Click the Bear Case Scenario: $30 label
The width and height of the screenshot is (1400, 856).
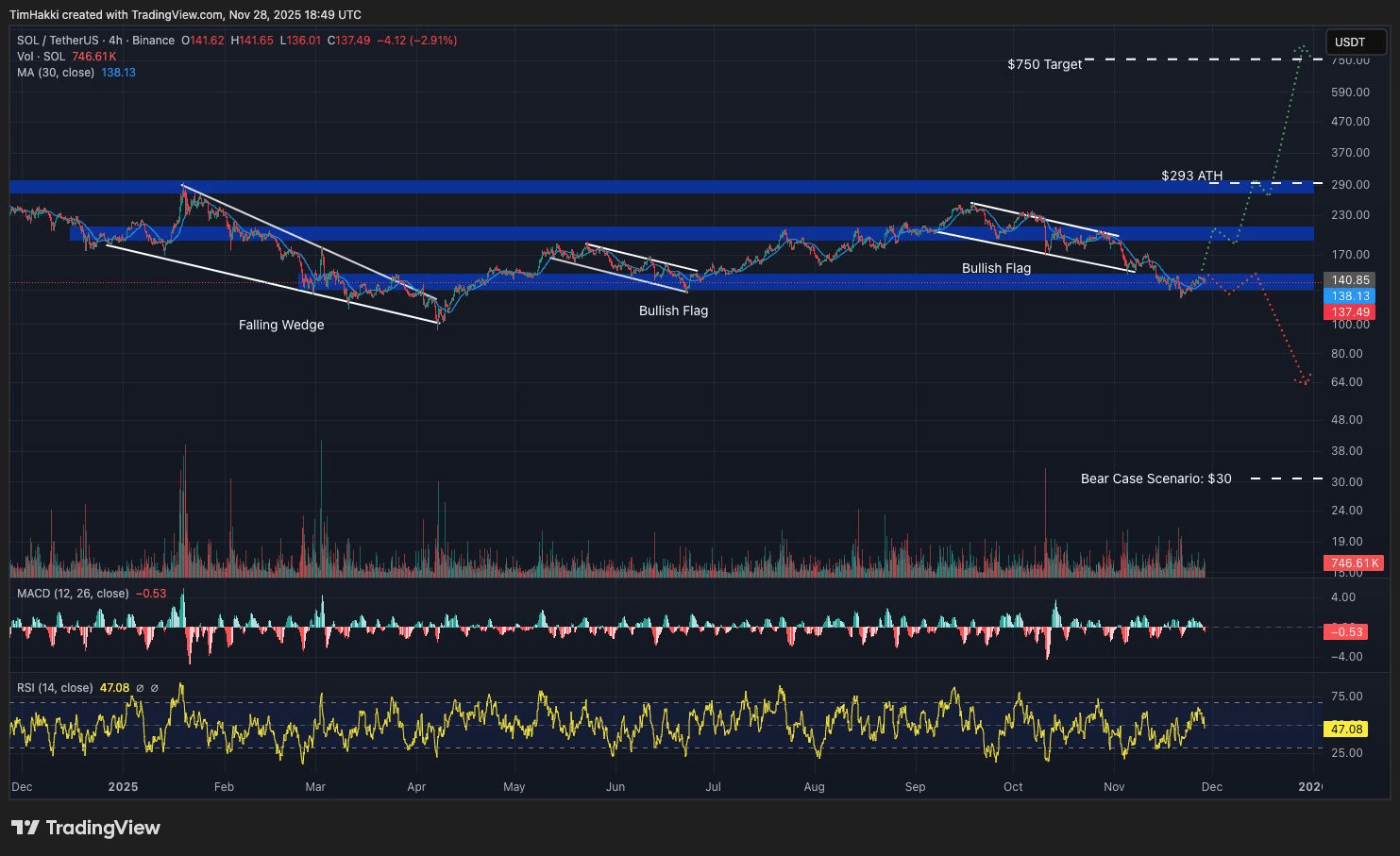pos(1155,478)
